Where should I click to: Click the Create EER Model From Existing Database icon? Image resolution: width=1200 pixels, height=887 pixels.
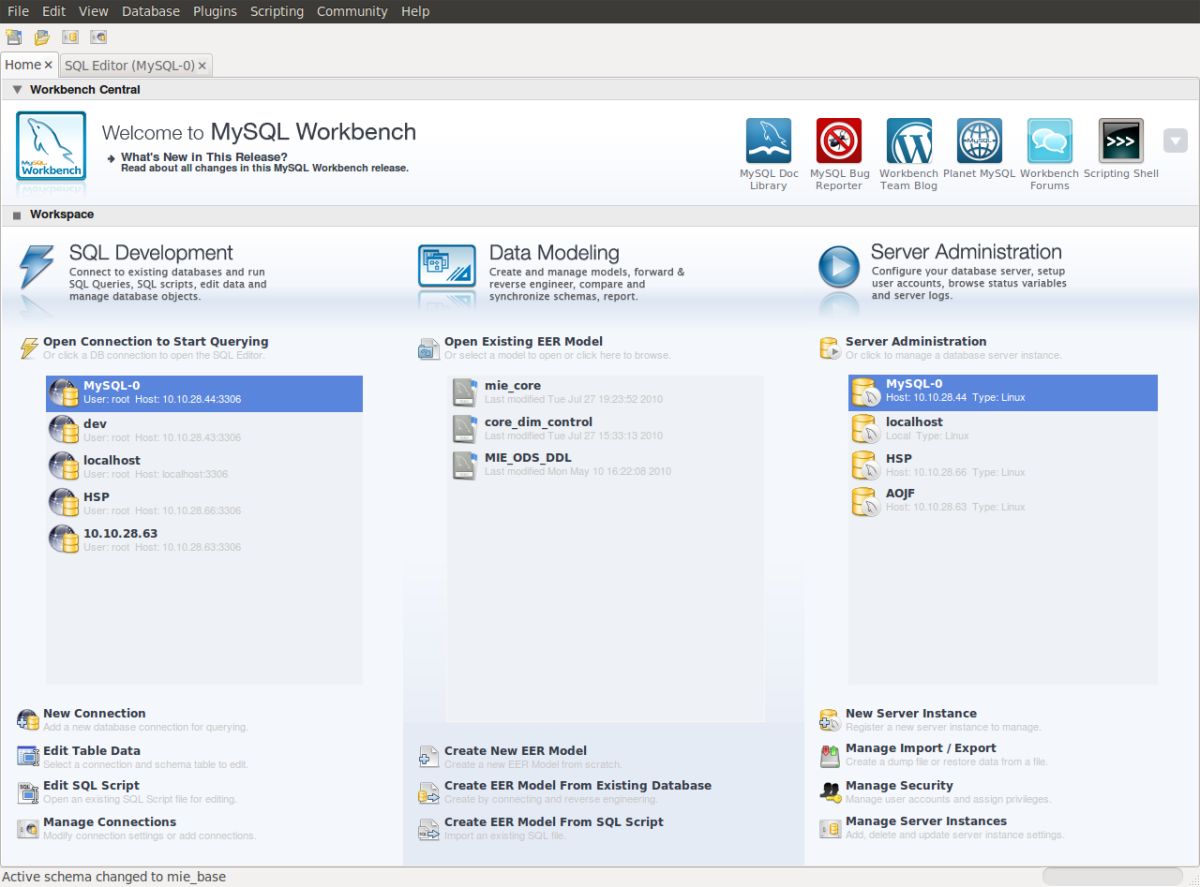coord(429,792)
